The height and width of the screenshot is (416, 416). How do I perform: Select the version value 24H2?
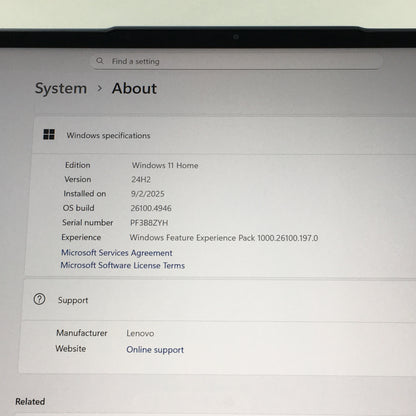(x=141, y=179)
